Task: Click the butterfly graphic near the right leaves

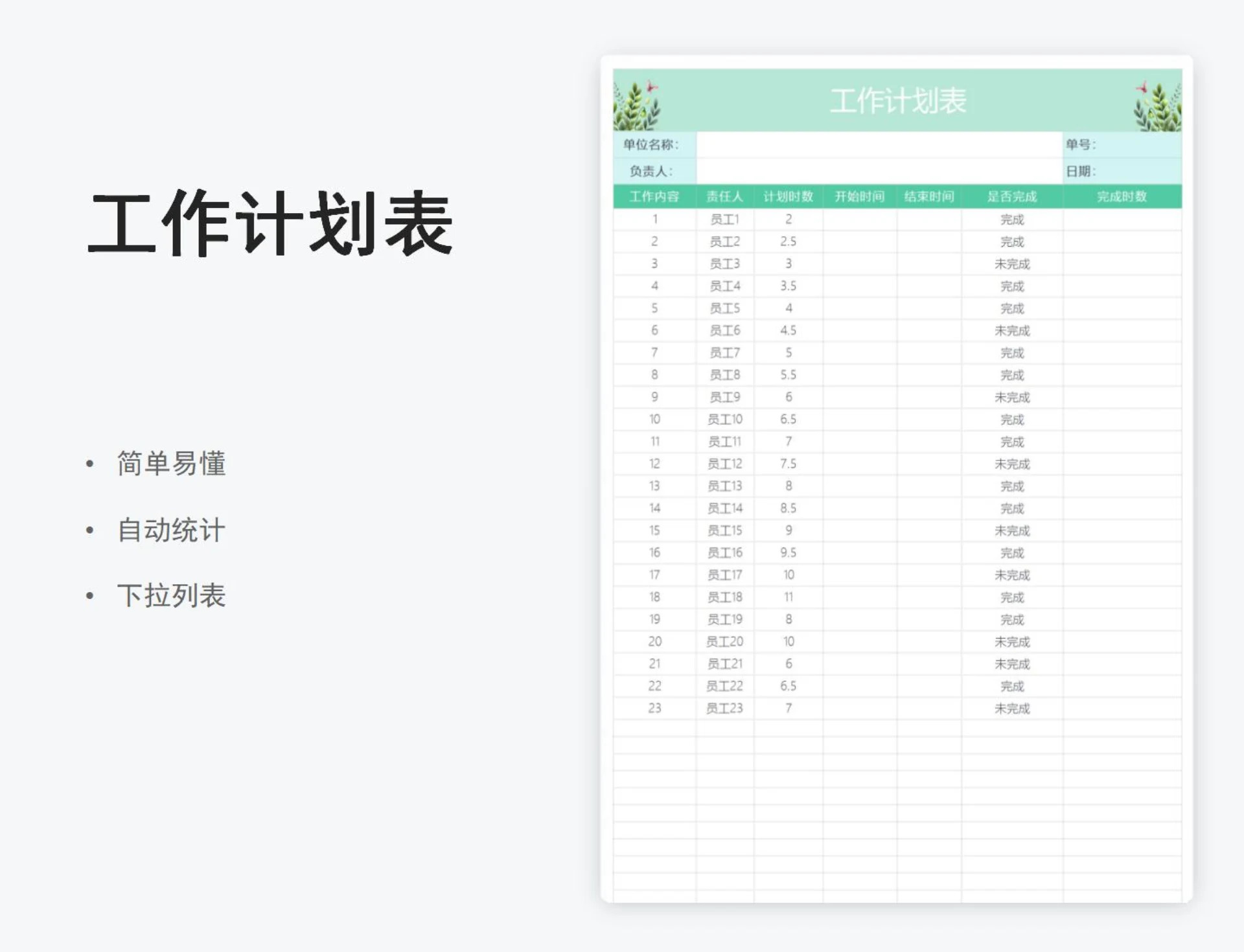Action: pos(1141,88)
